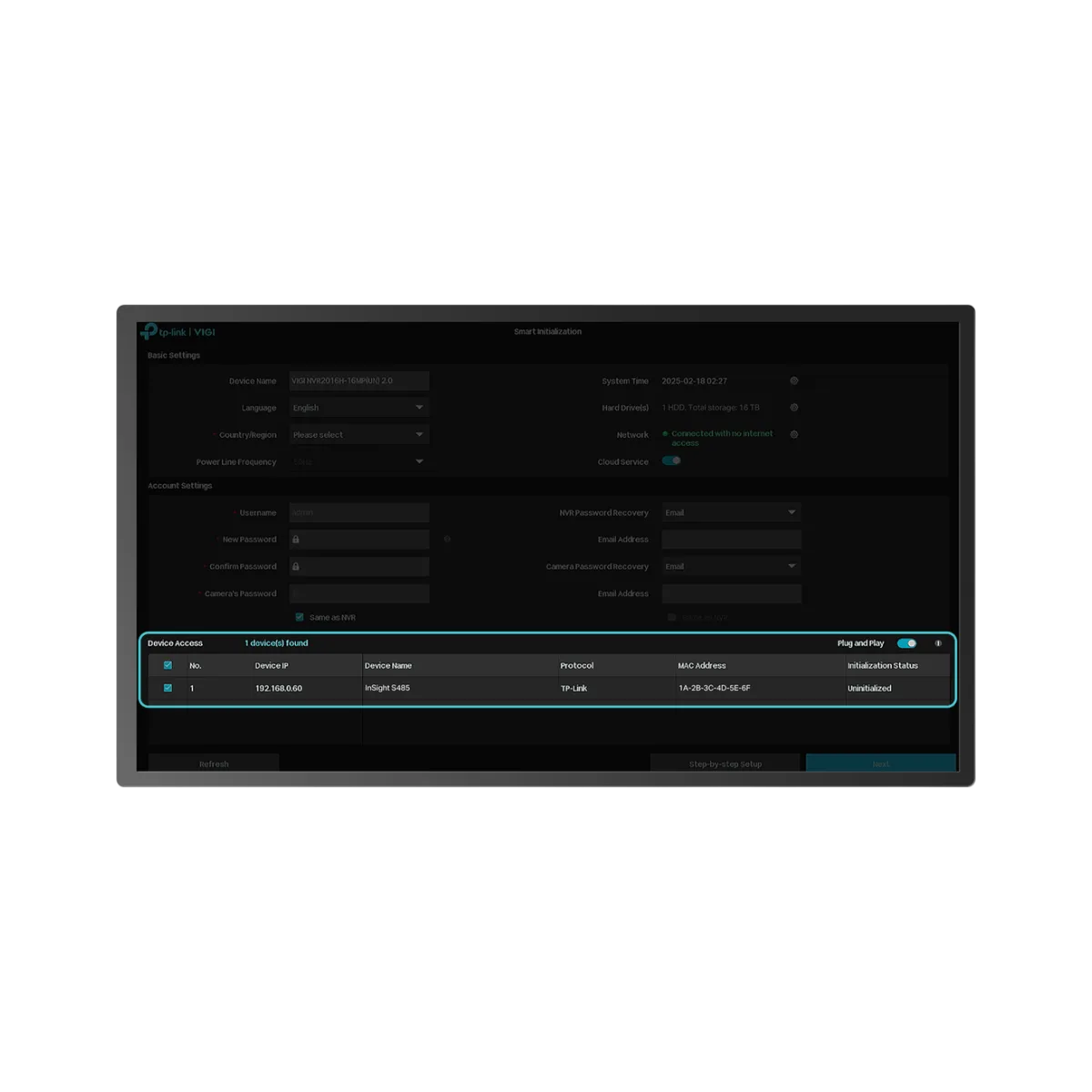Click the New Password input field
Screen dimensions: 1092x1092
359,540
